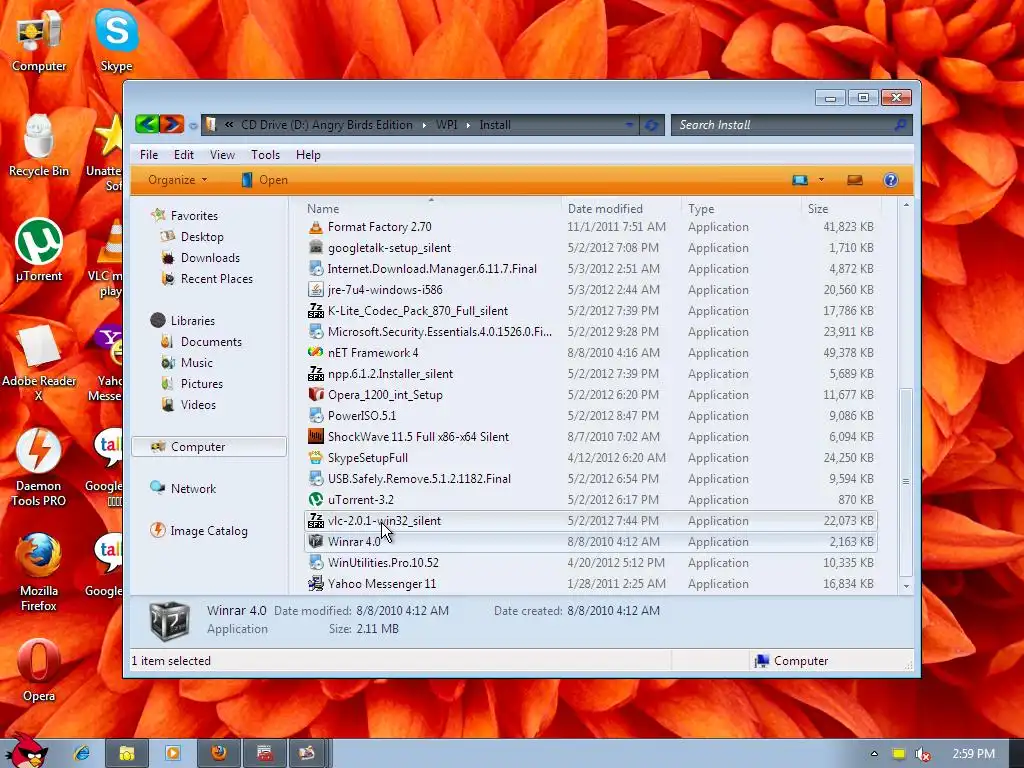1024x768 pixels.
Task: Toggle the preview pane icon
Action: pos(855,180)
